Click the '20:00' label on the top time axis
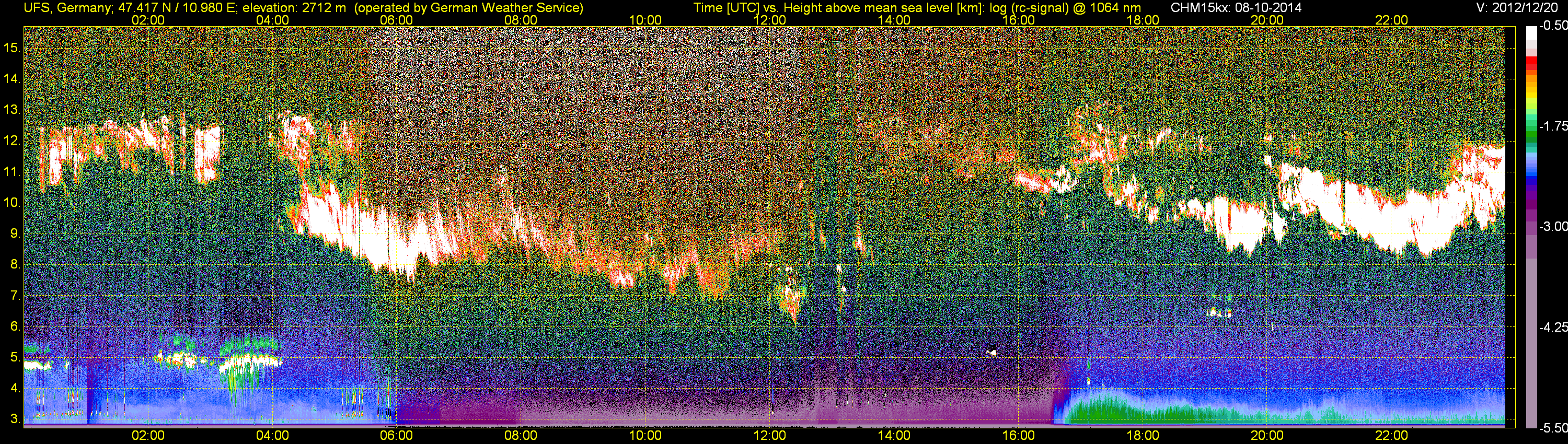 tap(1267, 19)
